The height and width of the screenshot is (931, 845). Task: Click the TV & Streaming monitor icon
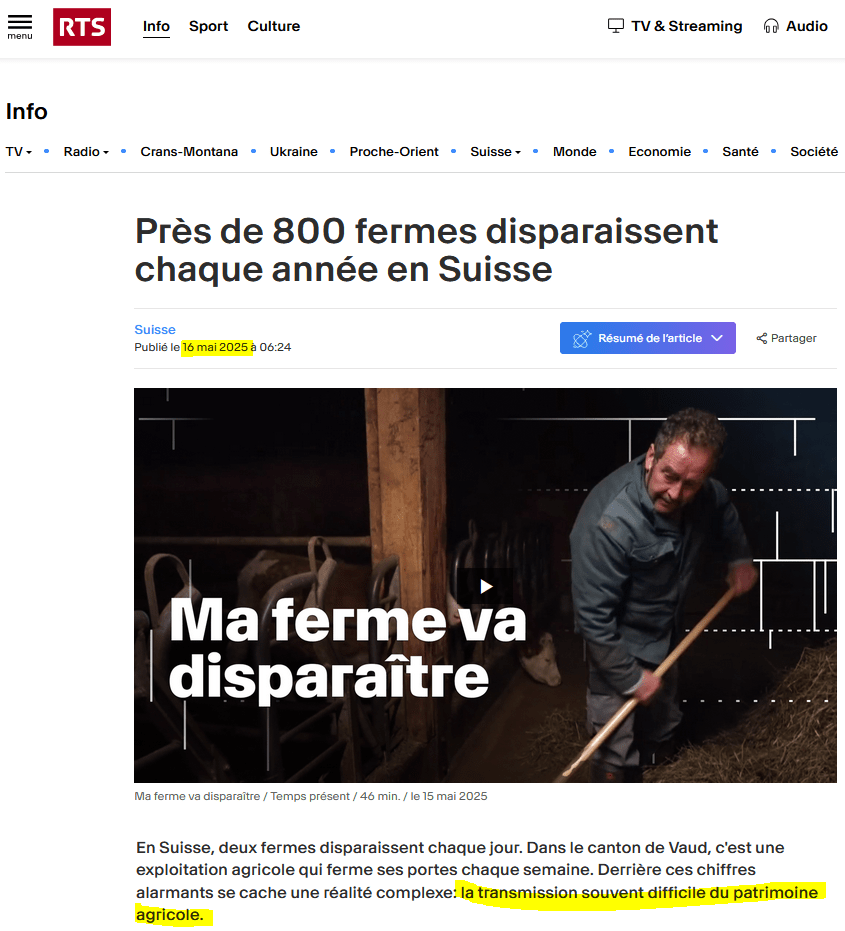point(616,26)
